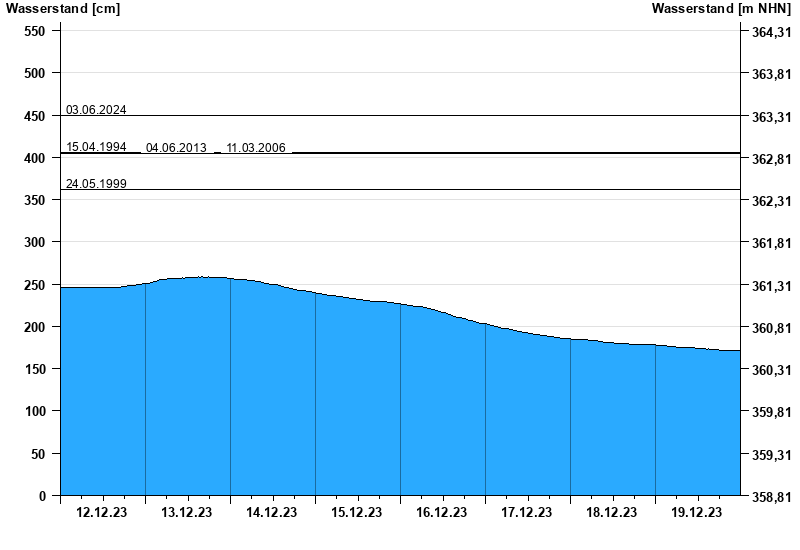Select the 15.04.1994 reference line label
Viewport: 800px width, 550px height.
(x=96, y=147)
